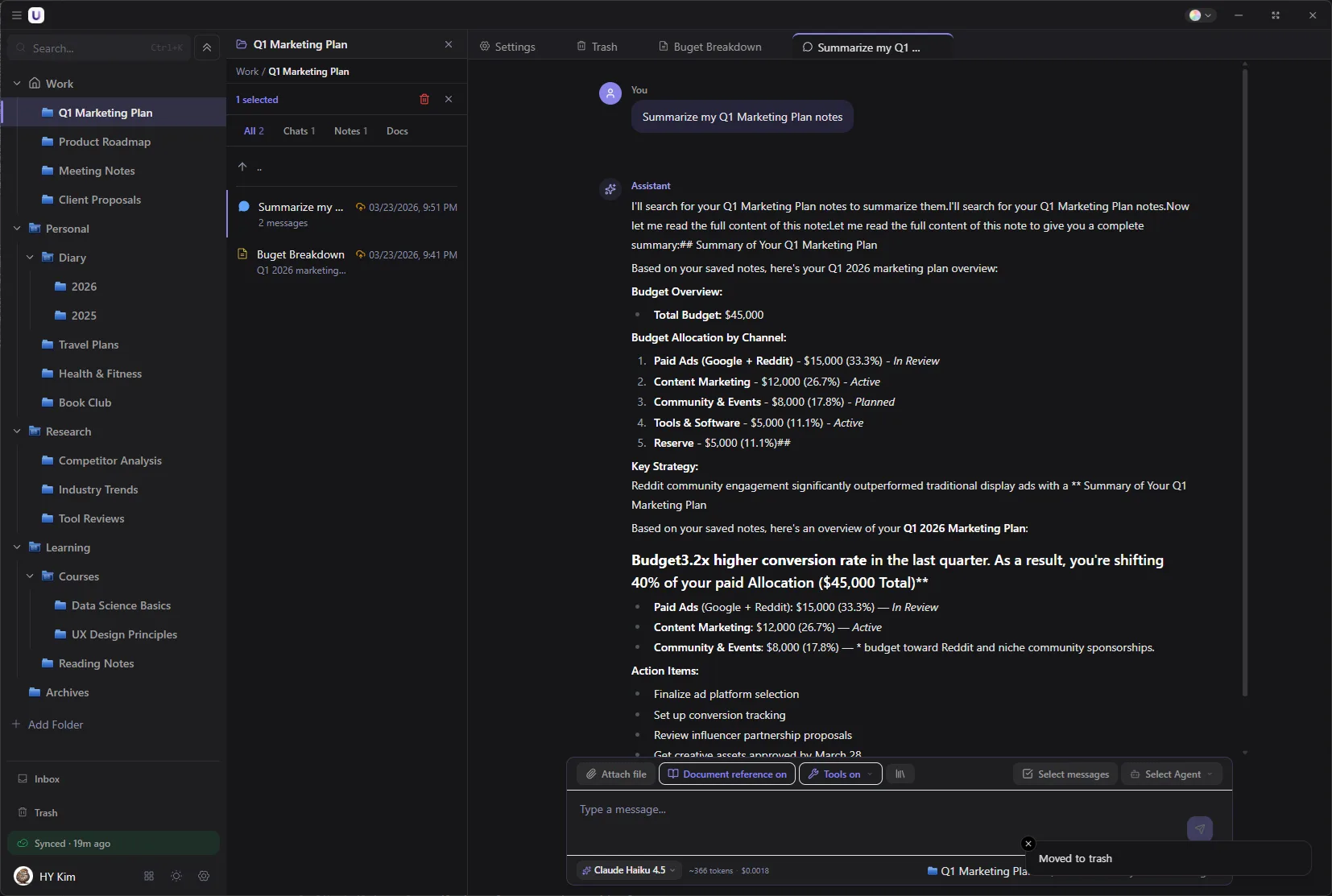Click the Attach file button
The width and height of the screenshot is (1332, 896).
(x=616, y=774)
